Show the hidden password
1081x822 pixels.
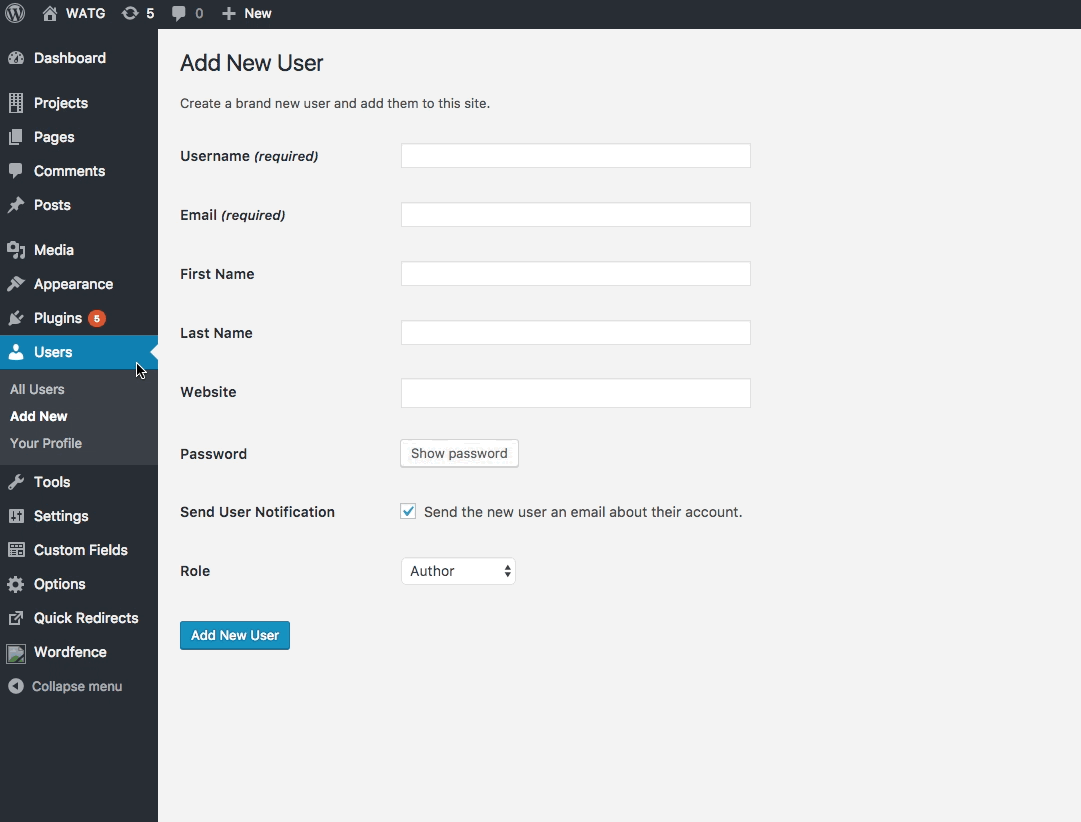459,453
